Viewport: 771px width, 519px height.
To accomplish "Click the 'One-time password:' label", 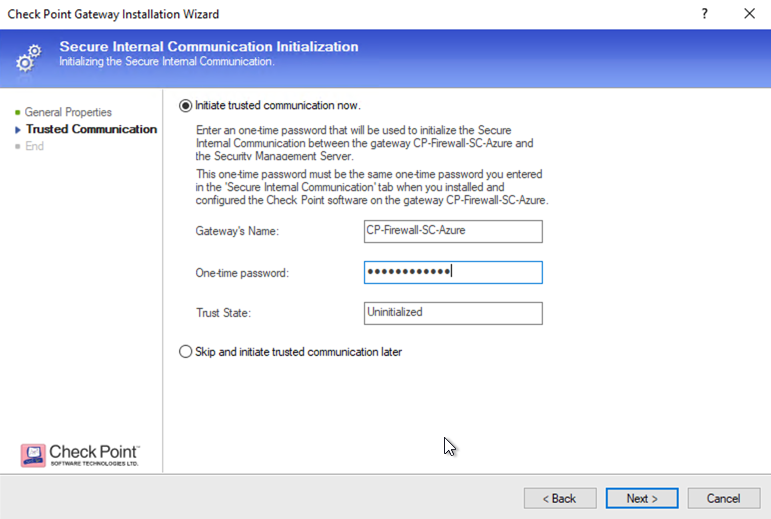I will [x=242, y=273].
